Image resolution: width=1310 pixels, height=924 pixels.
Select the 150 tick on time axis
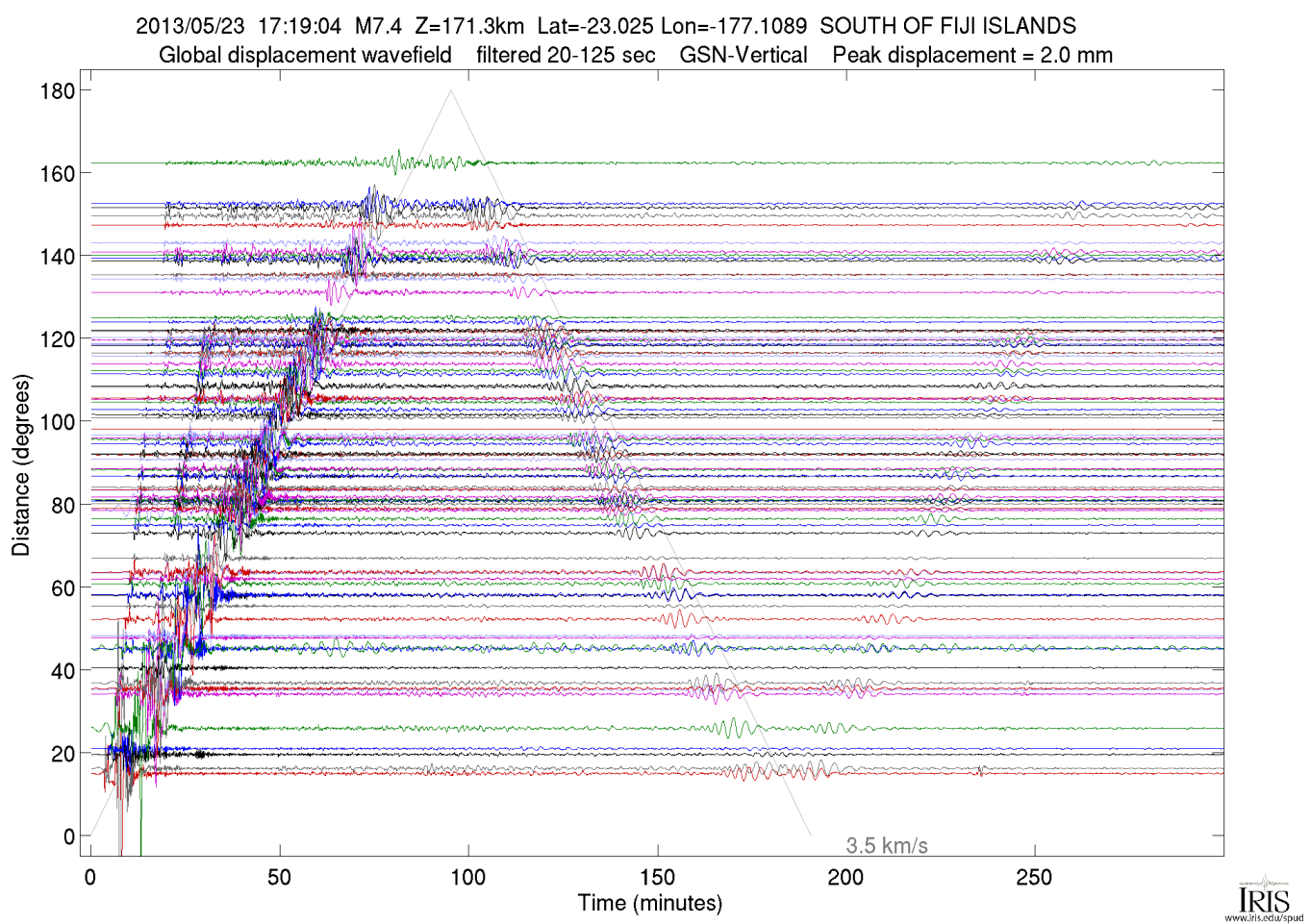657,878
